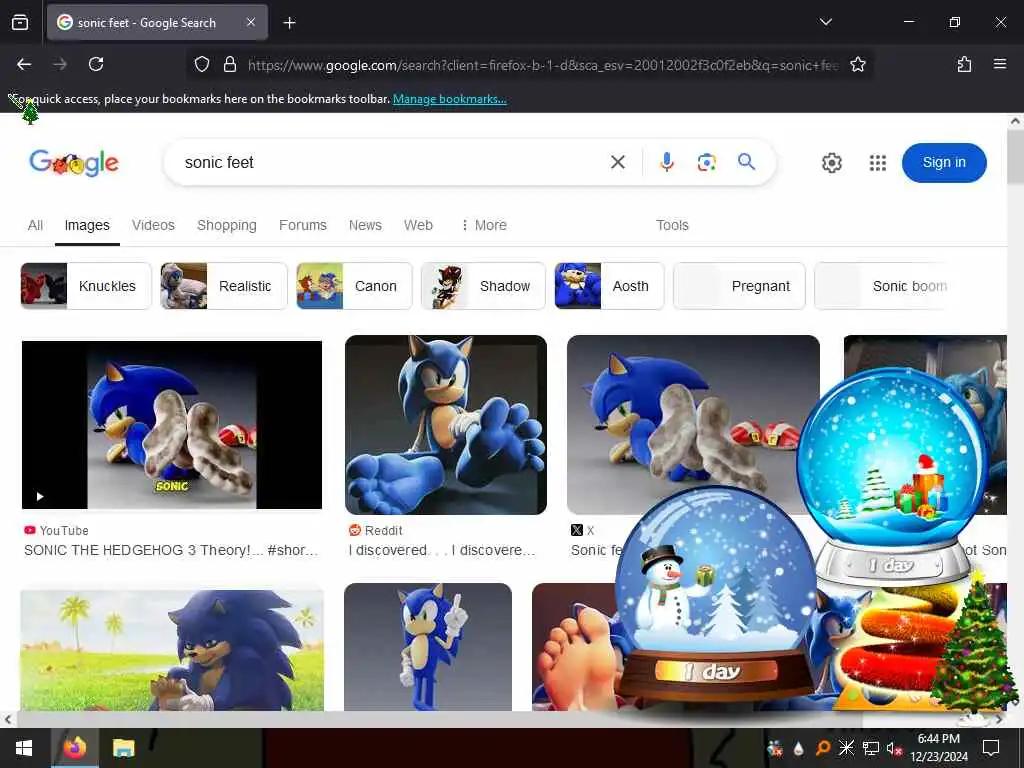Filter images by Realistic chip

(224, 286)
